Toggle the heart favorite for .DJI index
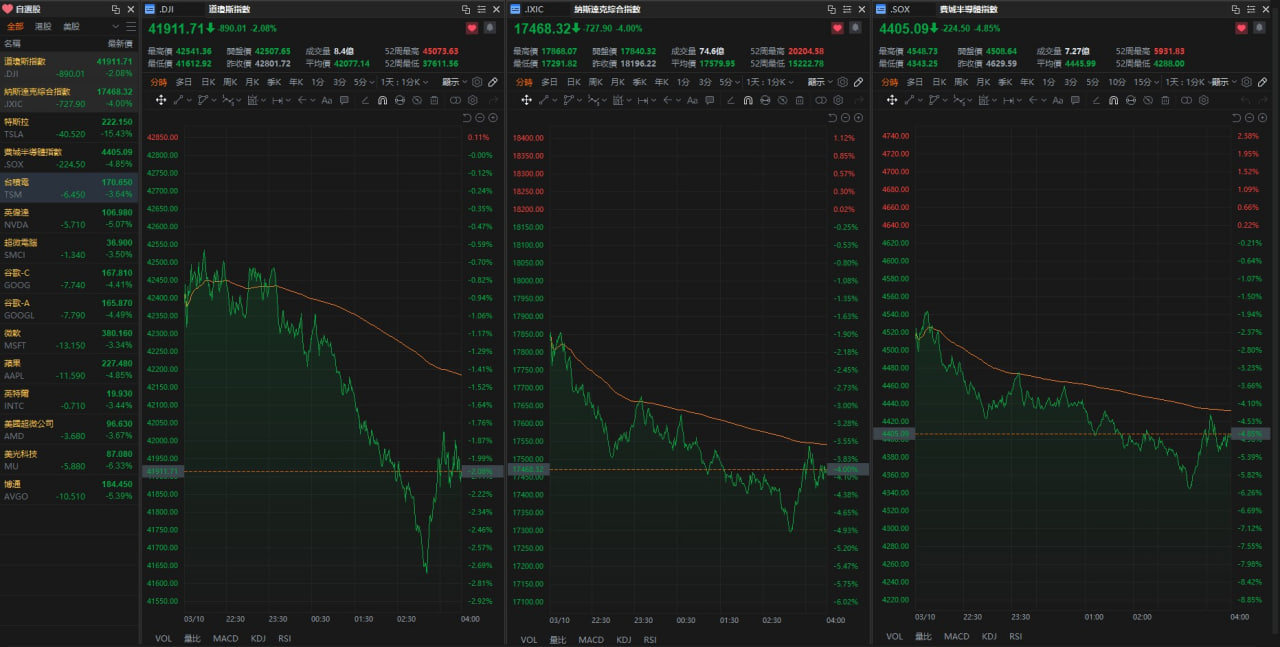 click(471, 28)
